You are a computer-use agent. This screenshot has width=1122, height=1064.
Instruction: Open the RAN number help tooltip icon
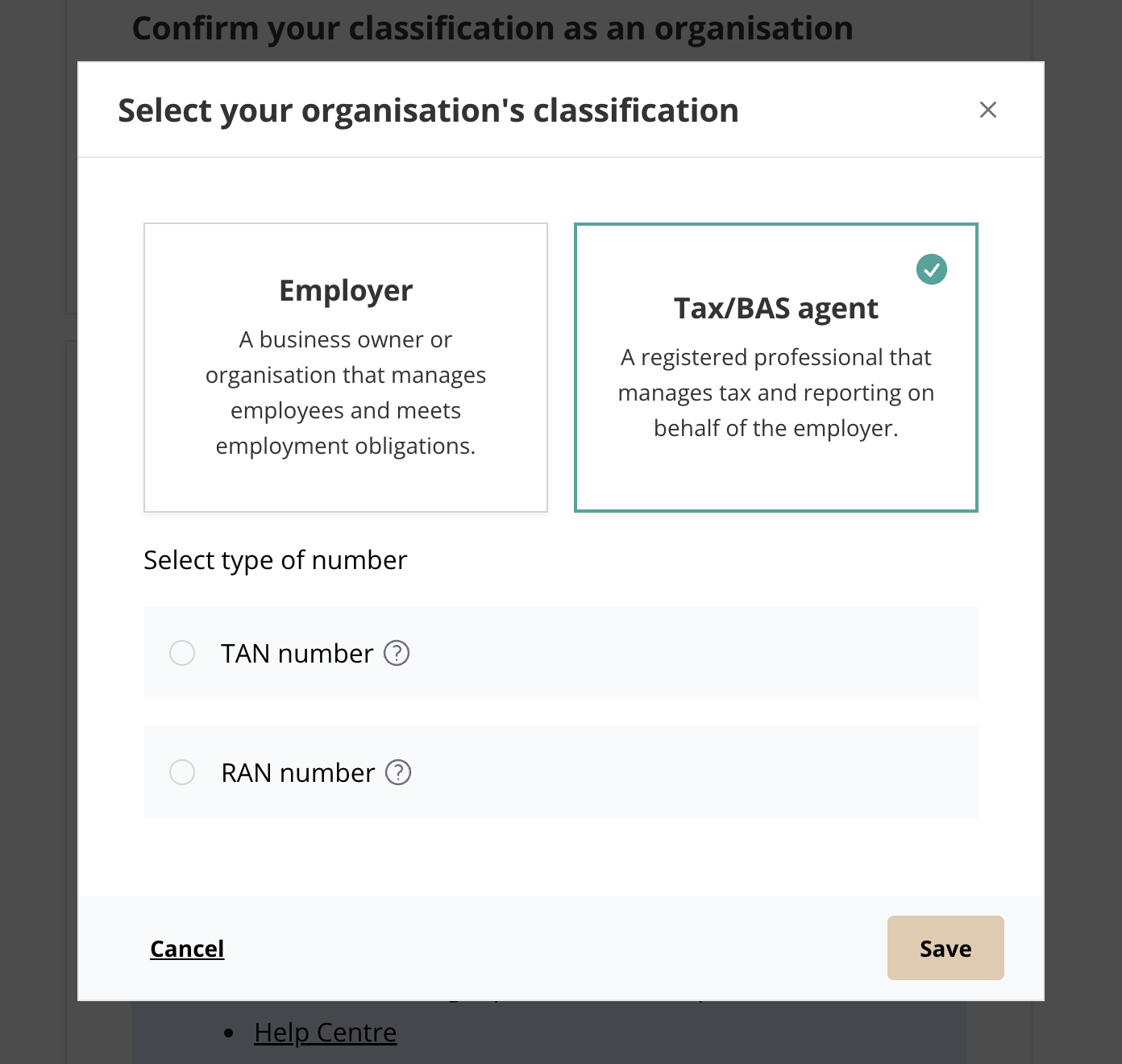[x=398, y=772]
